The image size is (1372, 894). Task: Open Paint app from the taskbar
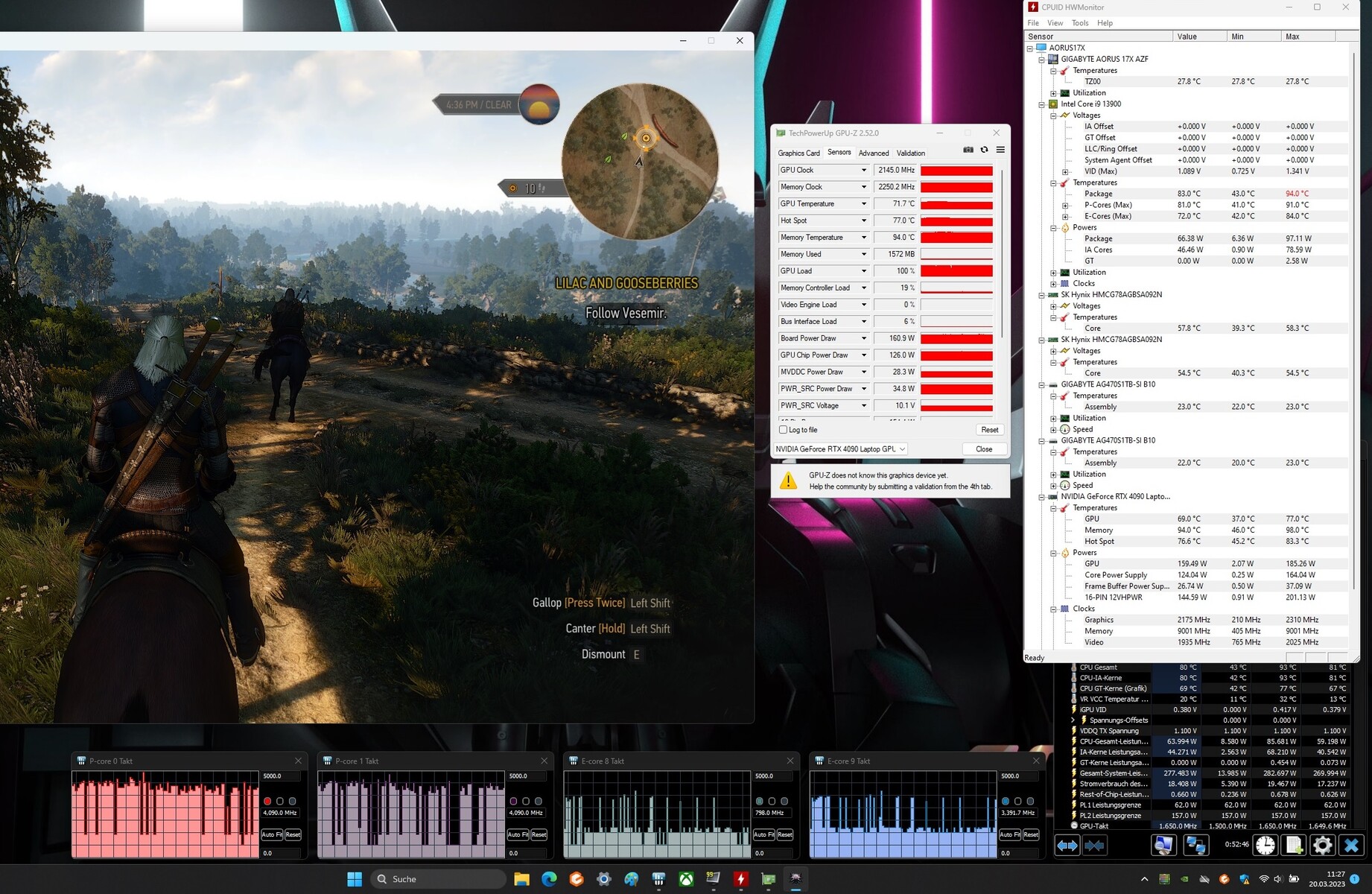631,879
